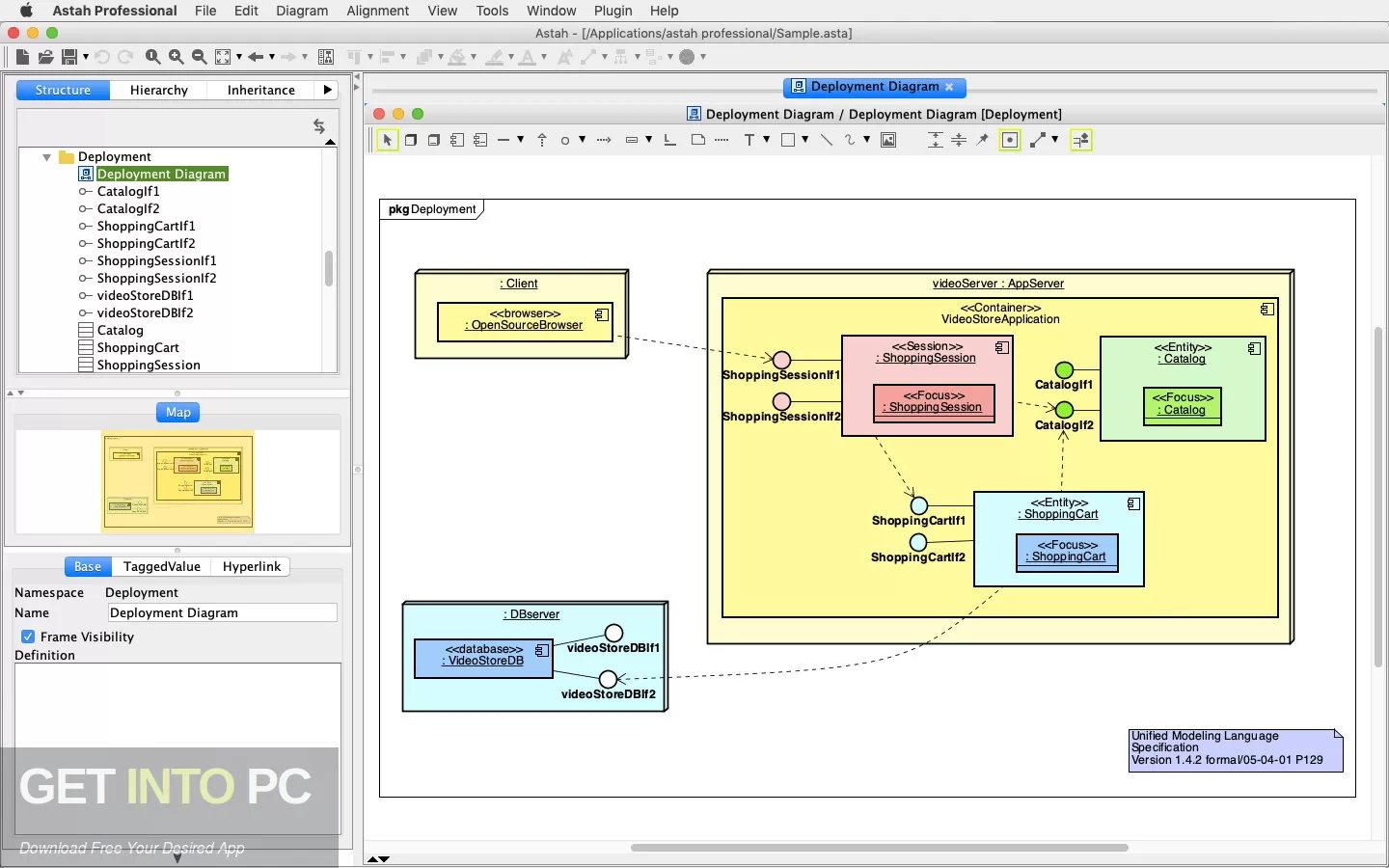This screenshot has width=1389, height=868.
Task: Open the Alignment menu
Action: (x=378, y=11)
